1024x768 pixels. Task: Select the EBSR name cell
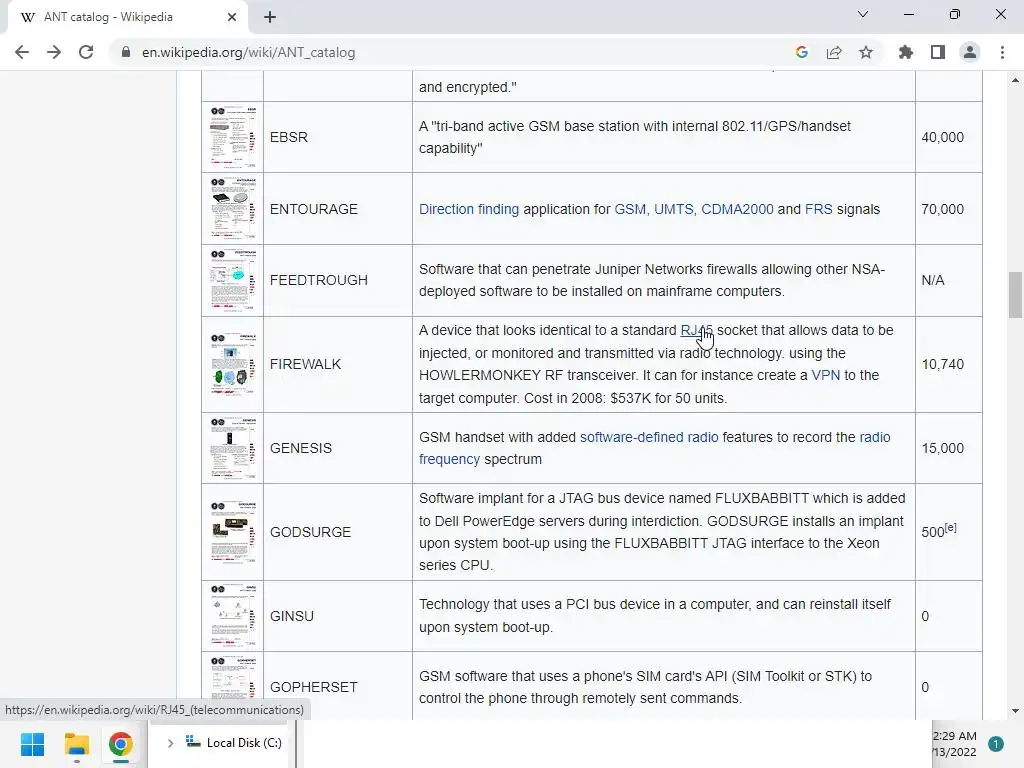[x=338, y=137]
